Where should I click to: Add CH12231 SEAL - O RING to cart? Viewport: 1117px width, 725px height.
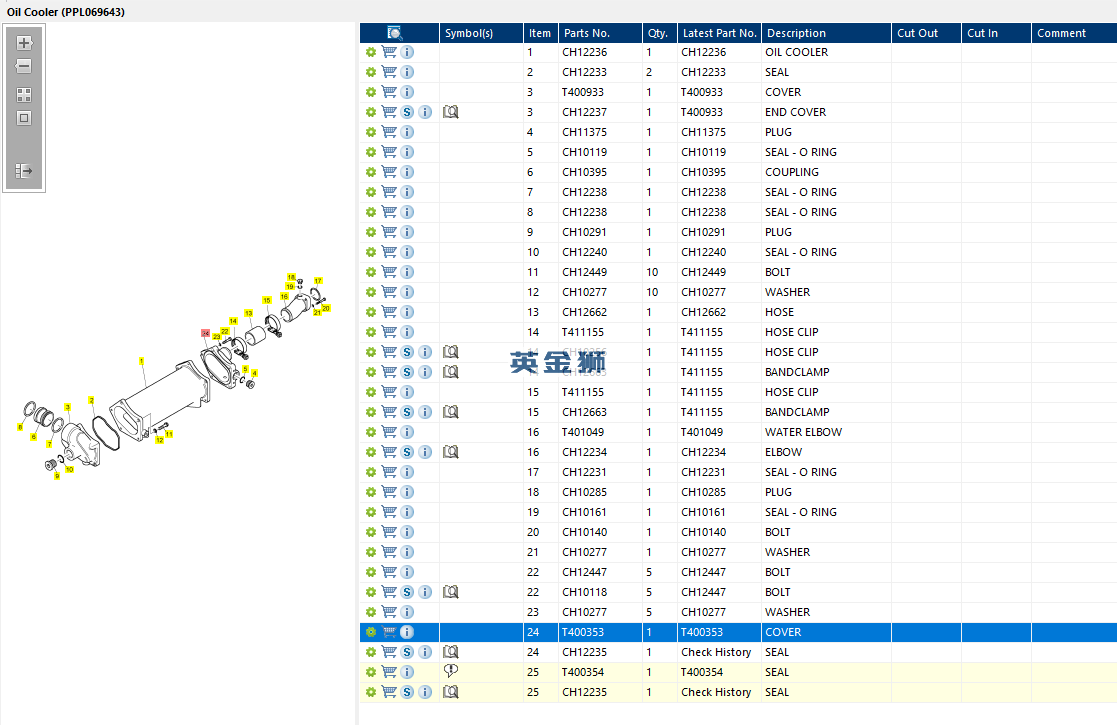[389, 472]
